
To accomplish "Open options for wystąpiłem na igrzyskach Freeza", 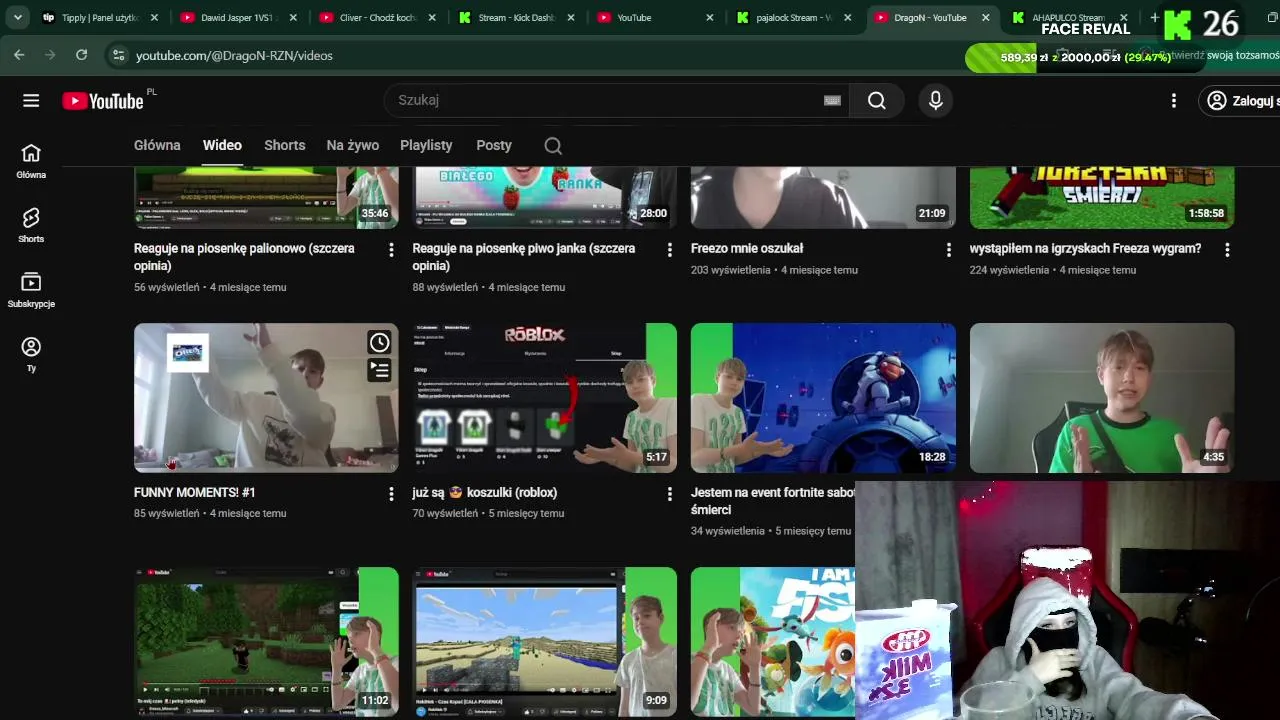I will 1227,250.
